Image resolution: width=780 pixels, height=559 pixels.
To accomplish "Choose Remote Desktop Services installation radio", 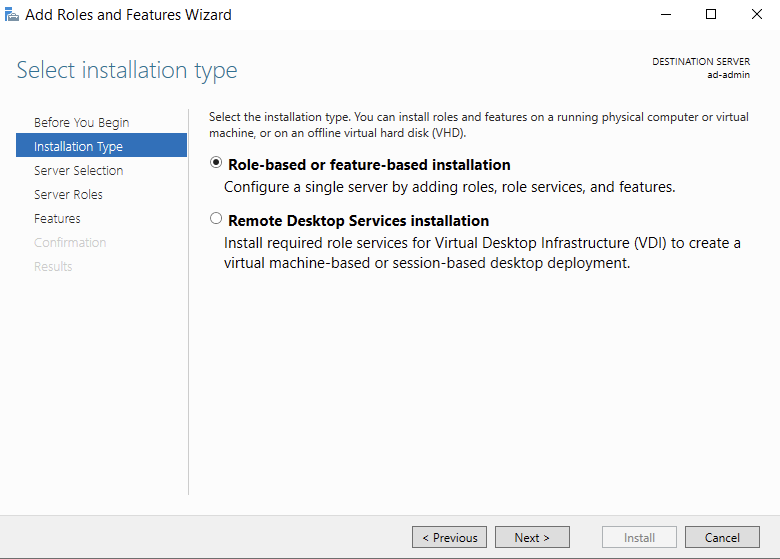I will [216, 218].
